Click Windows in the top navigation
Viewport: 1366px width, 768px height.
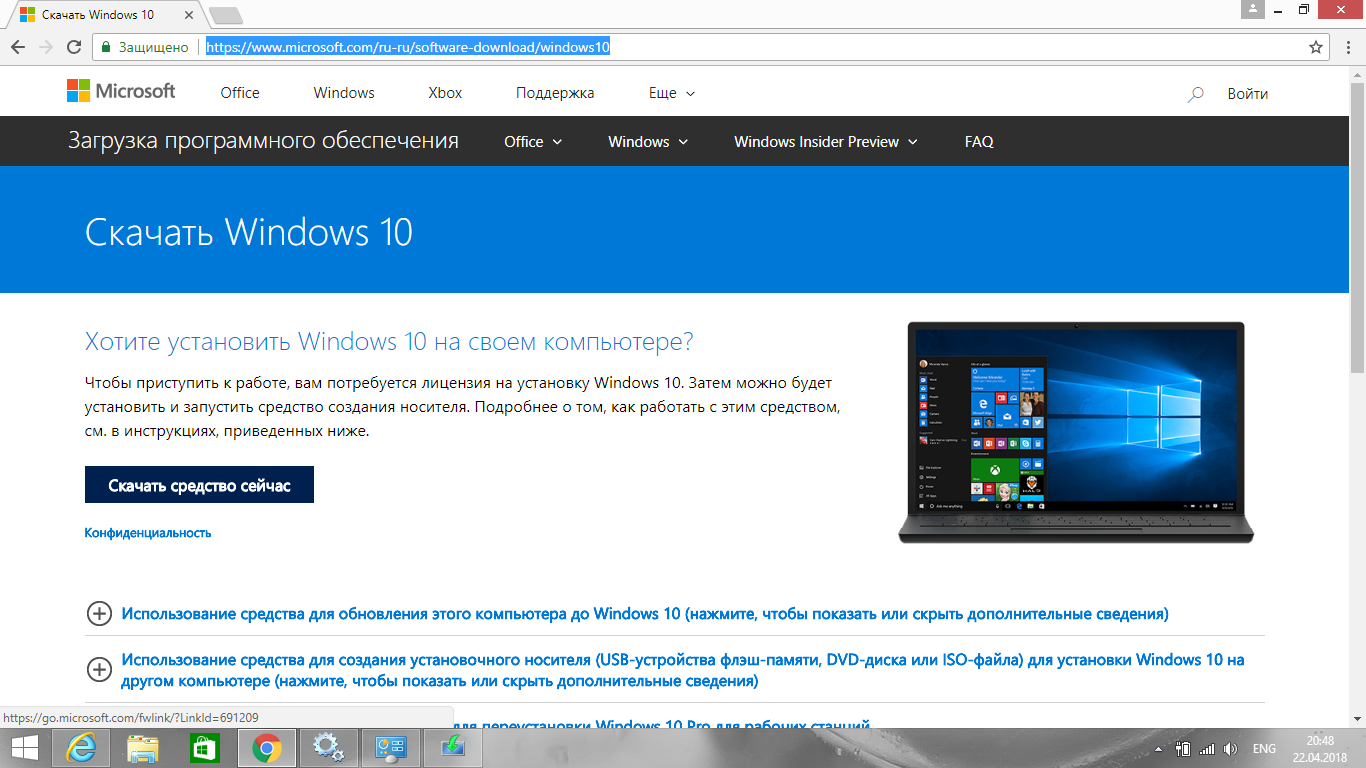344,93
